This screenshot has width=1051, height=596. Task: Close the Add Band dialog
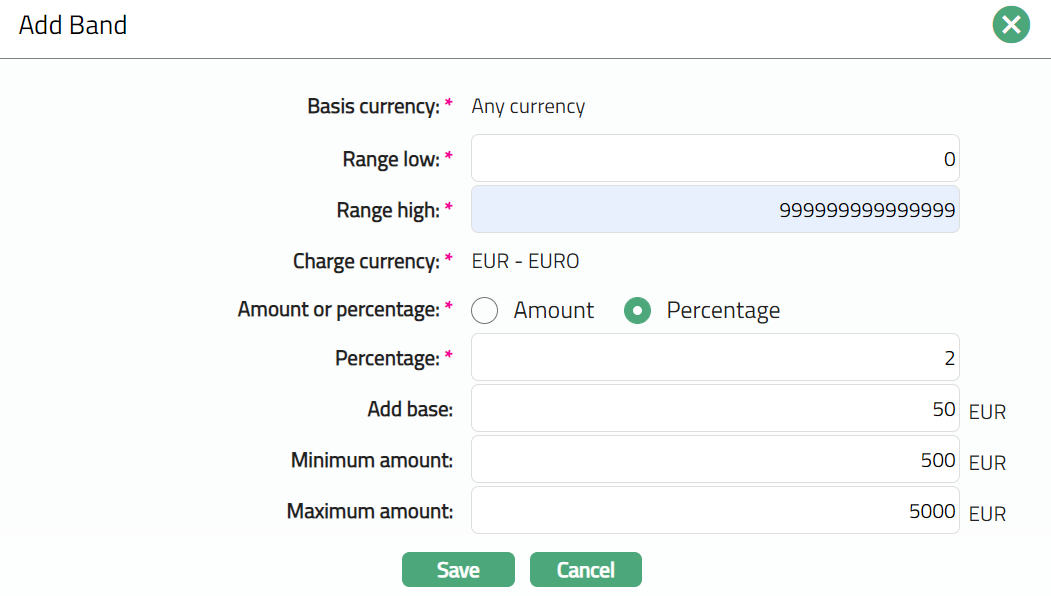pos(1011,25)
